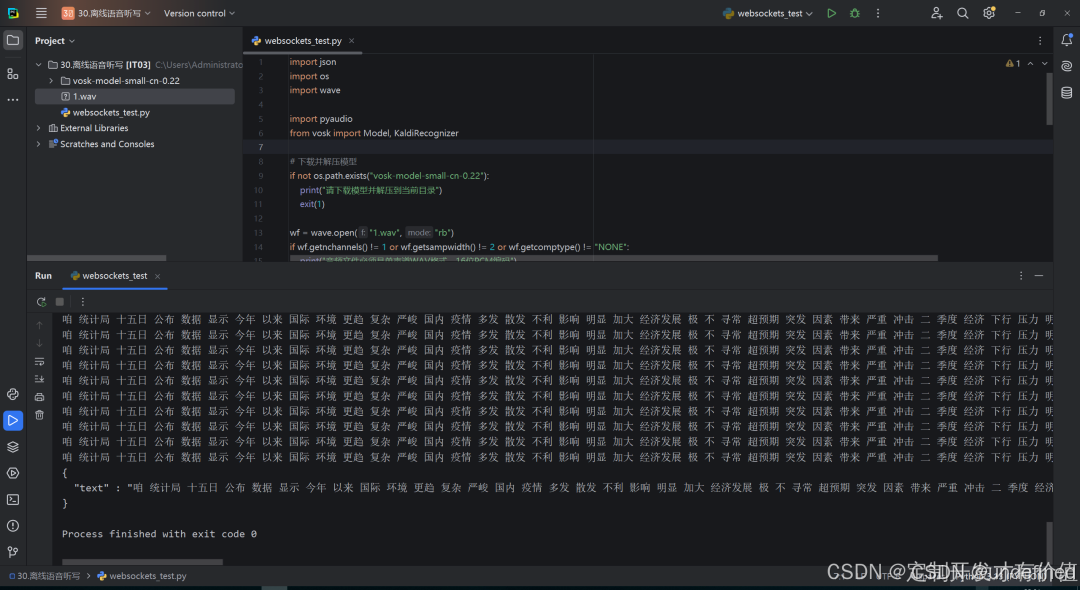The image size is (1080, 590).
Task: Toggle the Project tool window icon
Action: [12, 40]
